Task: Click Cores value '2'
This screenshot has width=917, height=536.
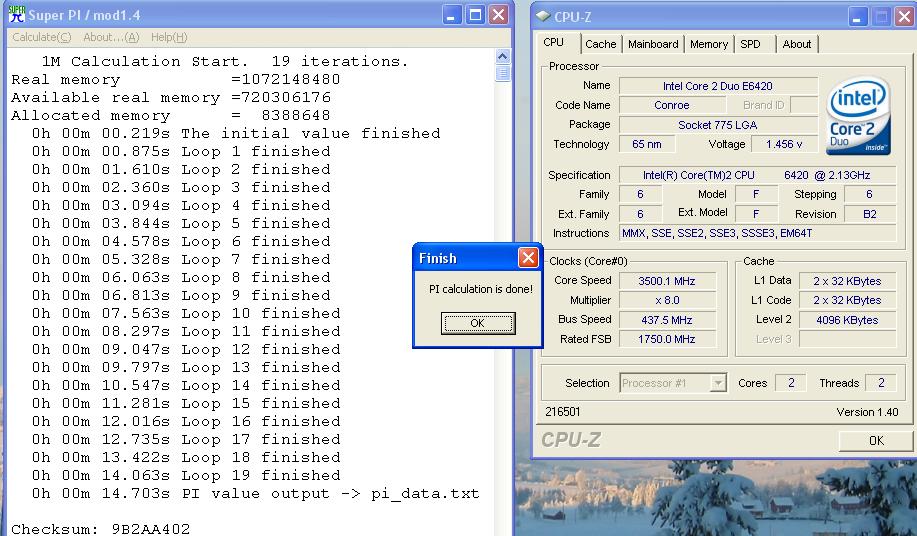Action: tap(791, 383)
